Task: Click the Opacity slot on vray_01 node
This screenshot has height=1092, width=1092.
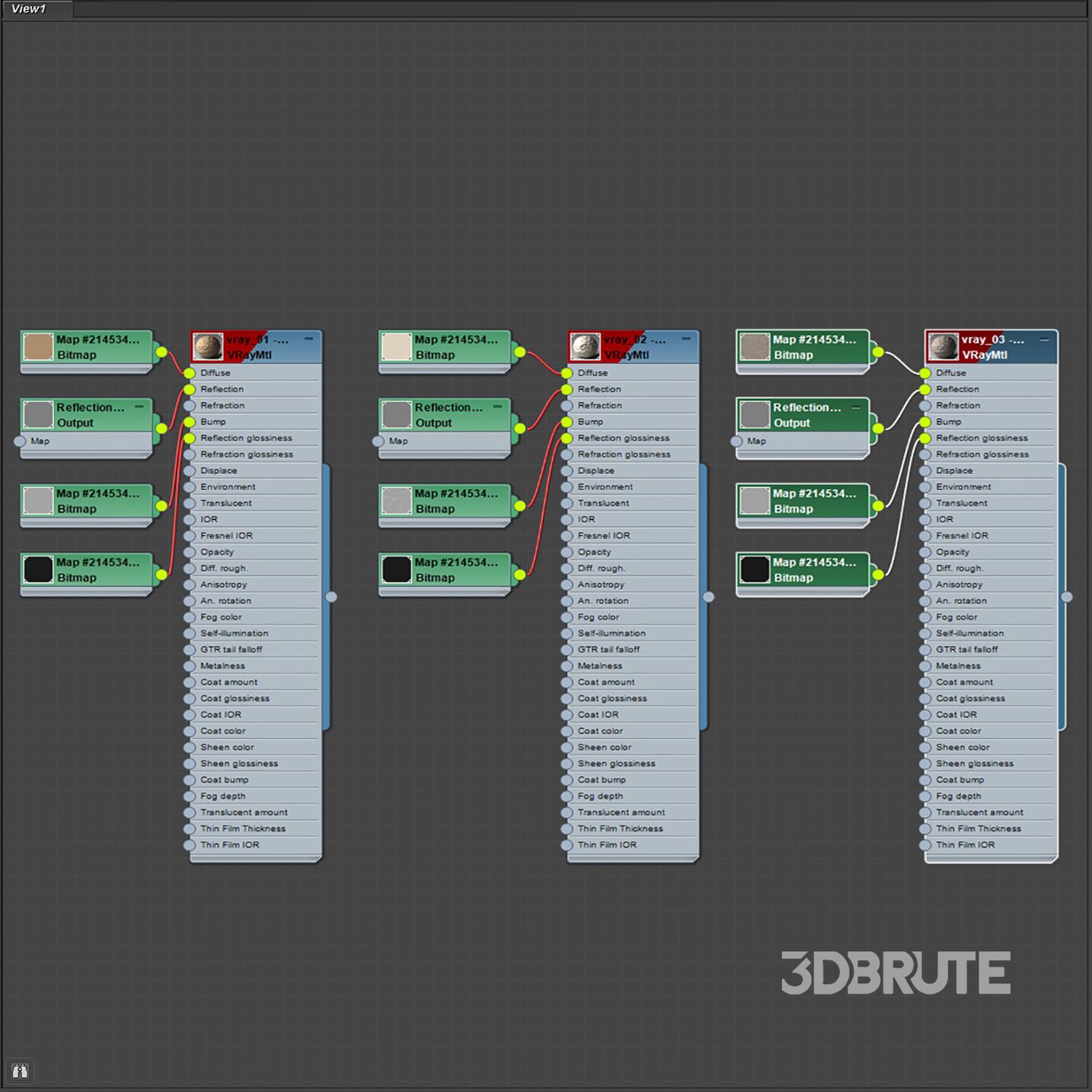Action: [x=217, y=552]
